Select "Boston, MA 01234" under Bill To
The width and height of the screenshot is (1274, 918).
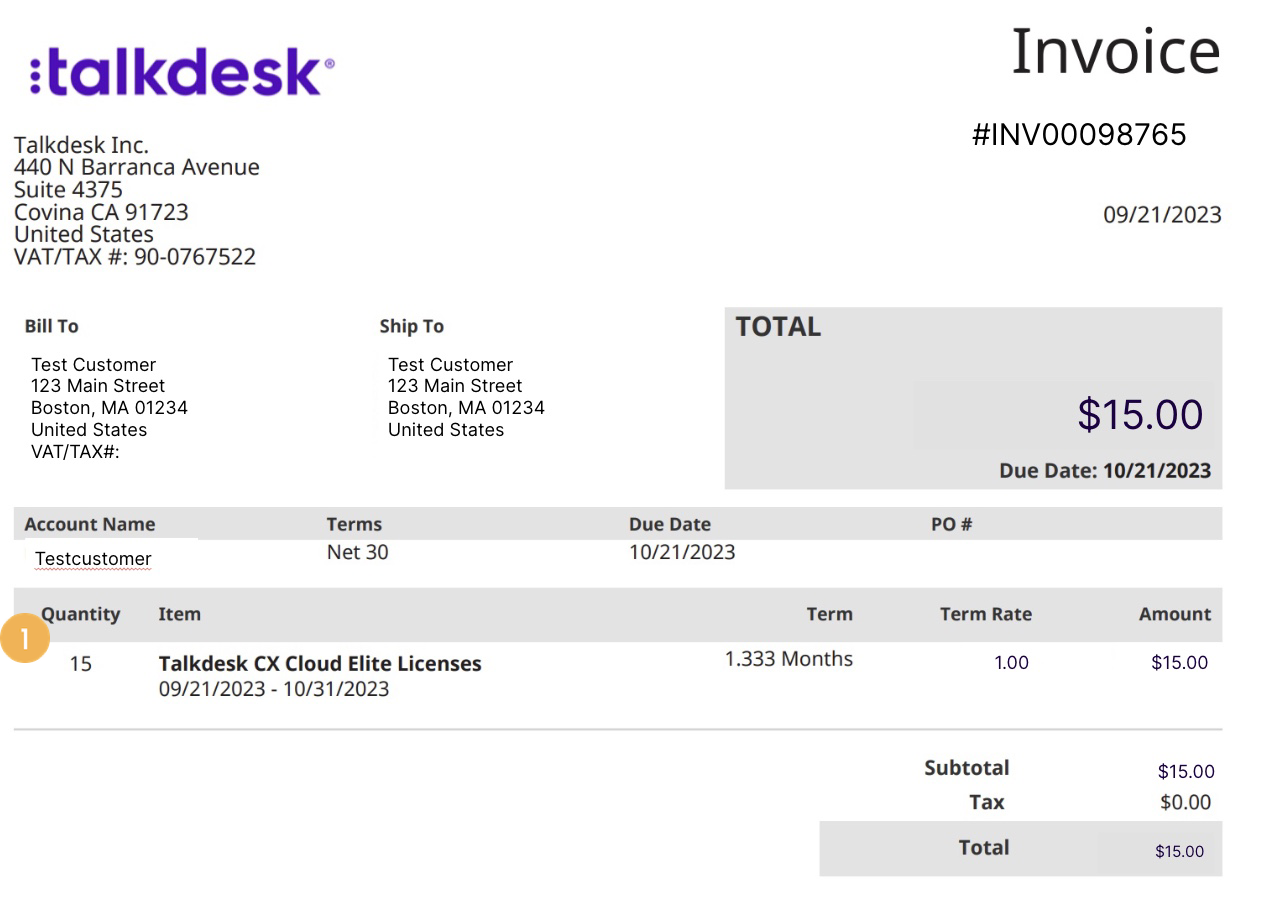109,408
